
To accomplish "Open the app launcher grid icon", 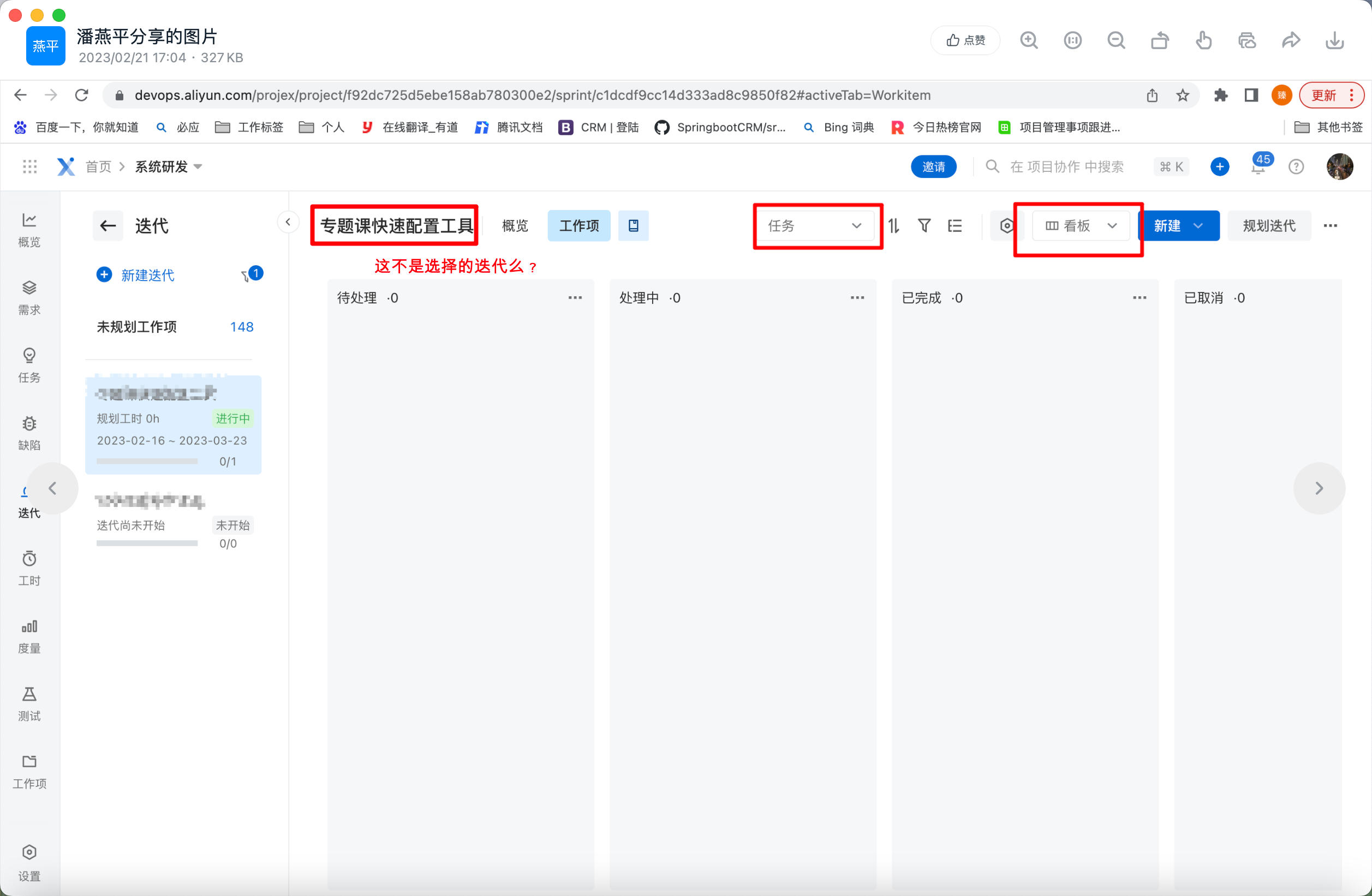I will point(30,166).
